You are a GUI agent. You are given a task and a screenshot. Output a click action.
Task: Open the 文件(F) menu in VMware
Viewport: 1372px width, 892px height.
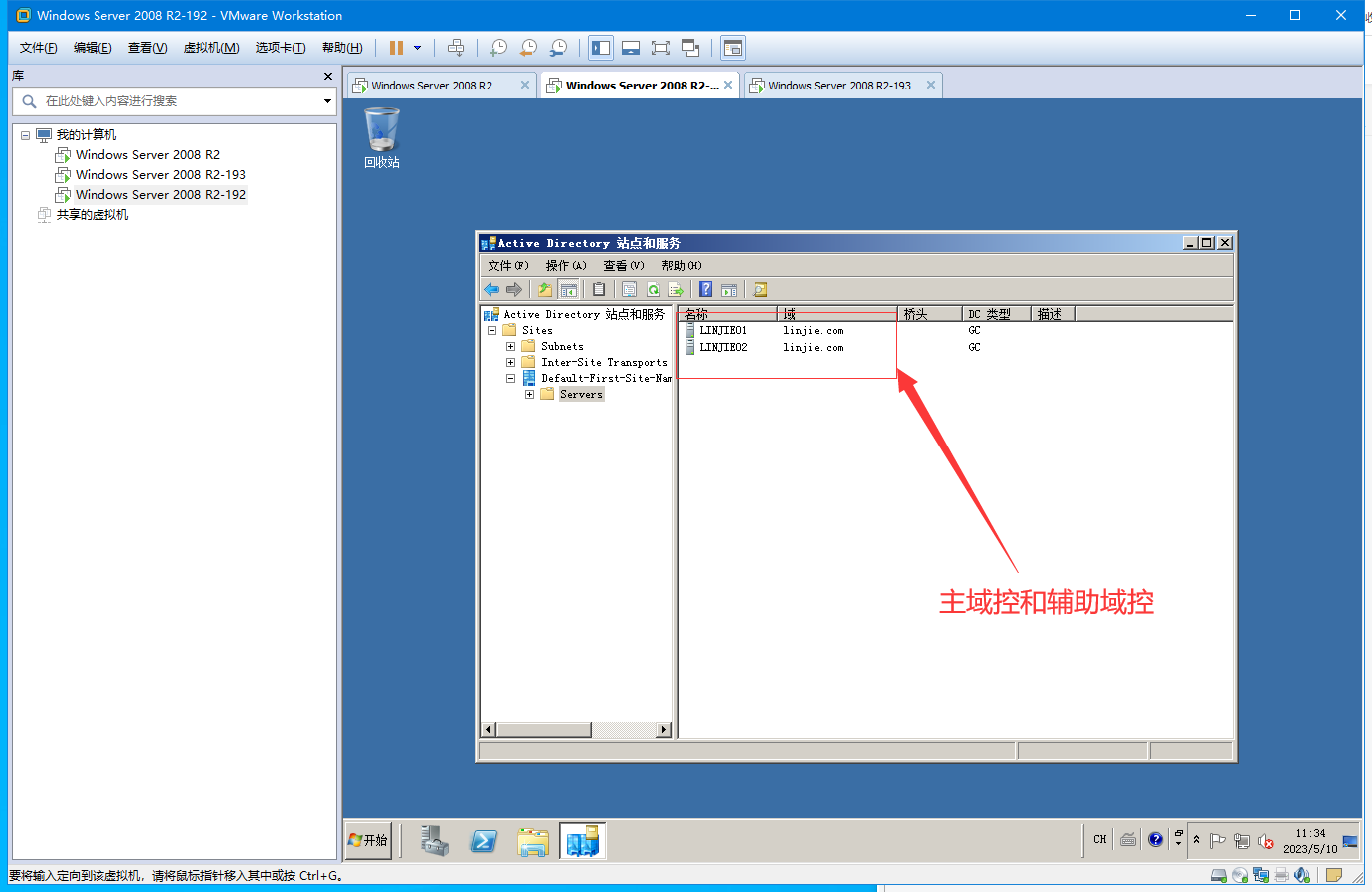click(38, 48)
